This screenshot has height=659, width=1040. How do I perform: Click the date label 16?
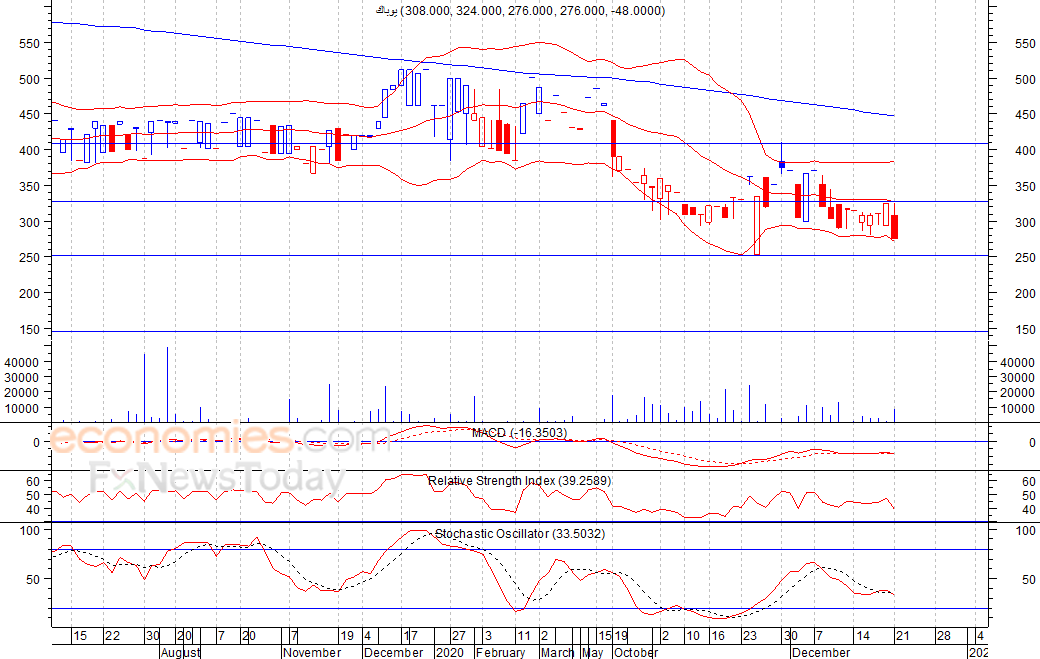(718, 636)
